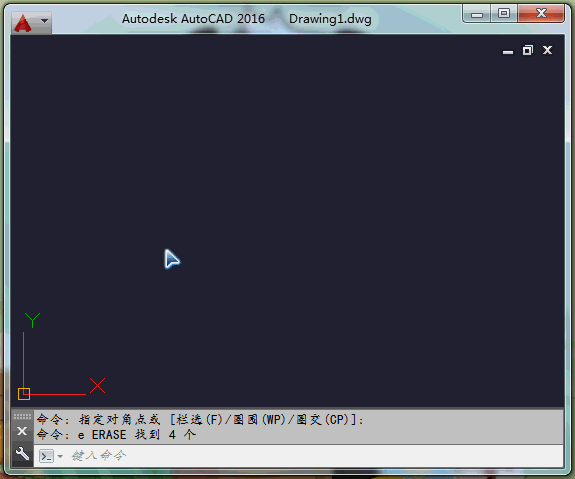Close the command line panel

pyautogui.click(x=22, y=431)
